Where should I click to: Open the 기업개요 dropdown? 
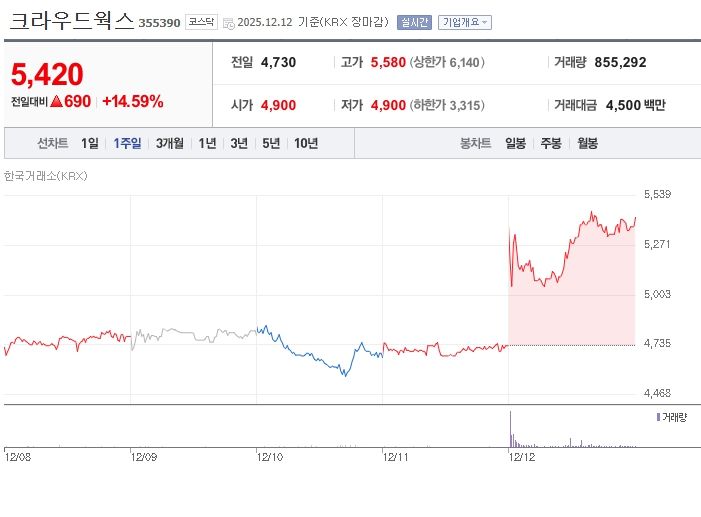(465, 22)
